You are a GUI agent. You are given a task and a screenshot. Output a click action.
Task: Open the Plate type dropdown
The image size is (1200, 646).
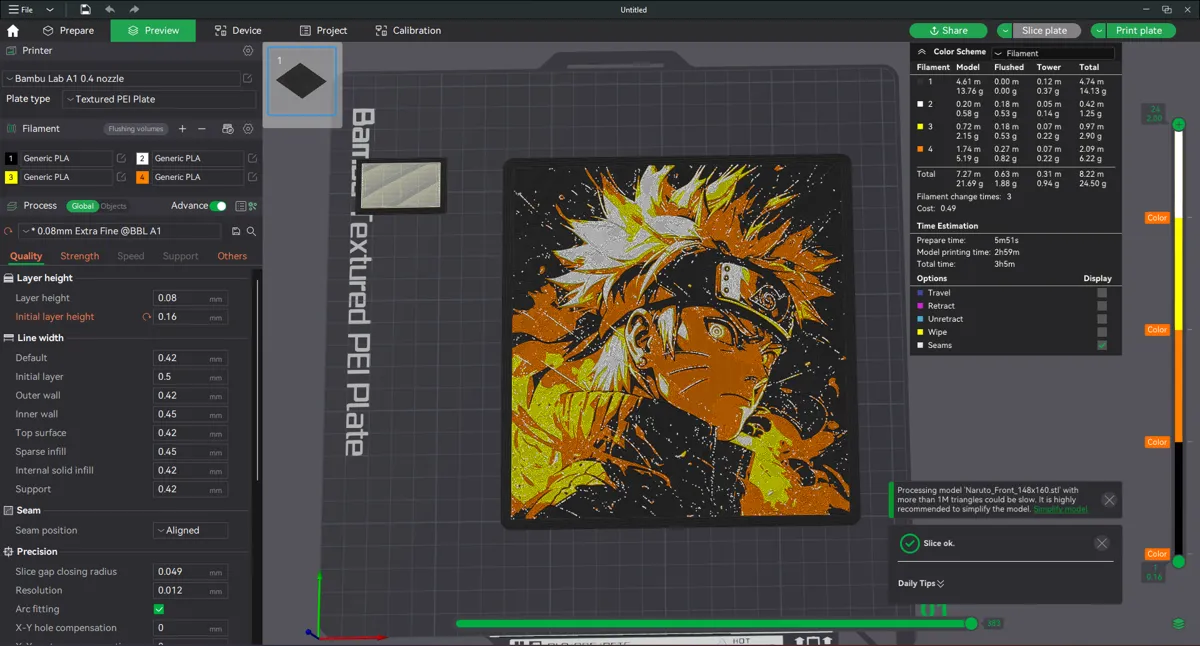click(x=159, y=99)
